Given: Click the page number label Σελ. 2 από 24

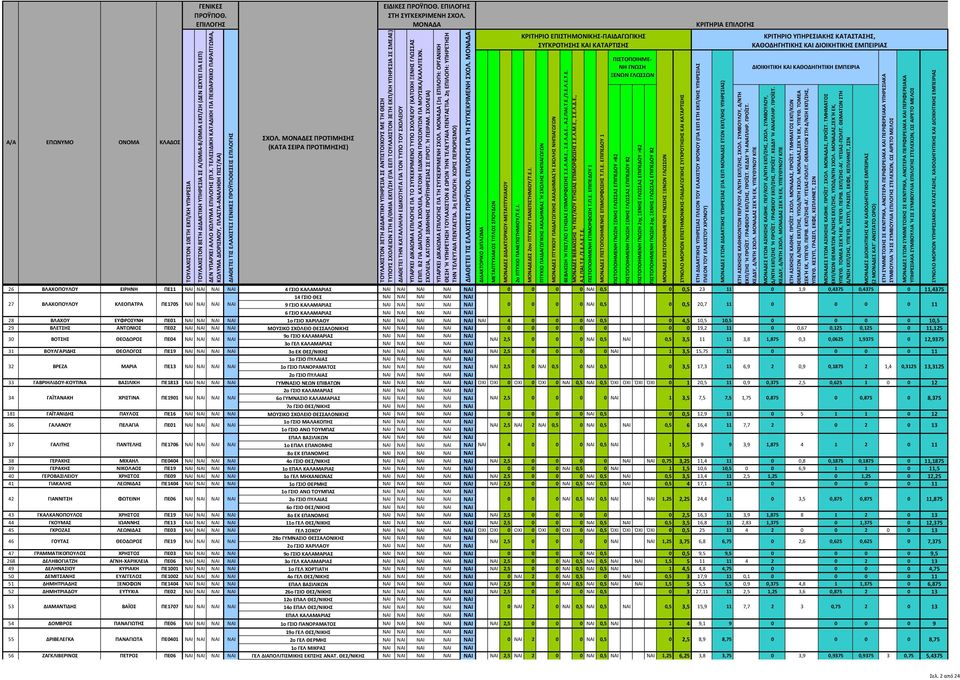Looking at the screenshot, I should click(x=943, y=676).
